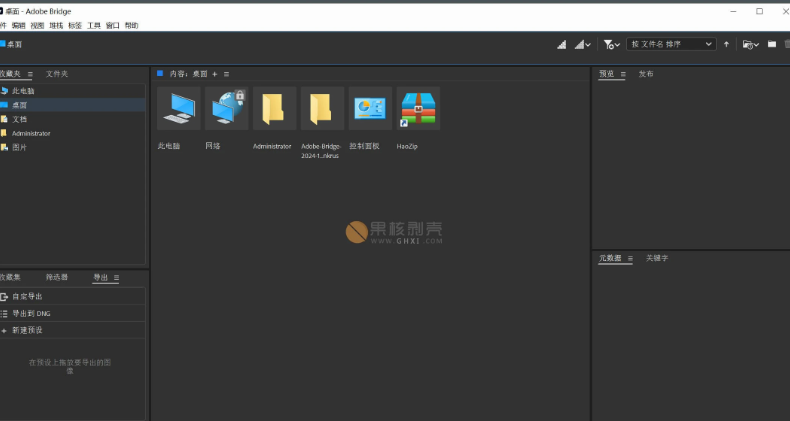Select the Adobe-Bridge-2024 folder thumbnail
Screen dimensions: 790x421
(322, 108)
